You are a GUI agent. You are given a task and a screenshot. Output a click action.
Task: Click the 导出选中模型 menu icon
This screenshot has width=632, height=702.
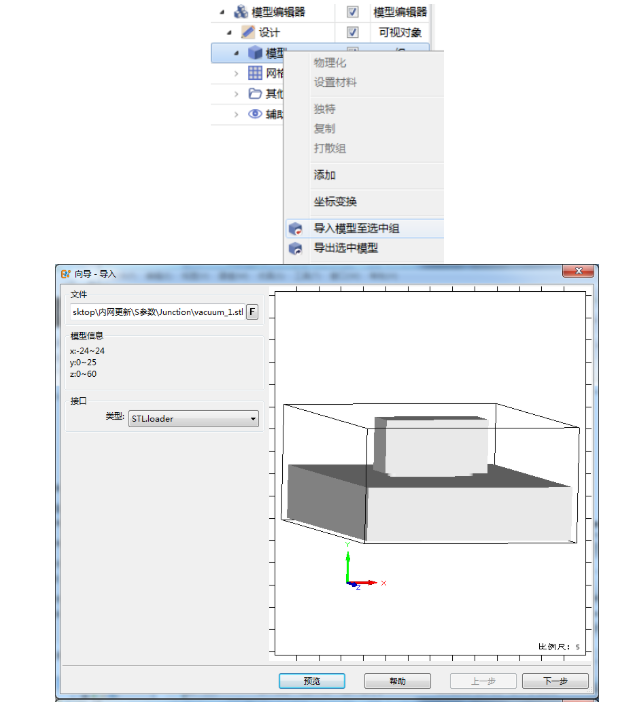(296, 248)
